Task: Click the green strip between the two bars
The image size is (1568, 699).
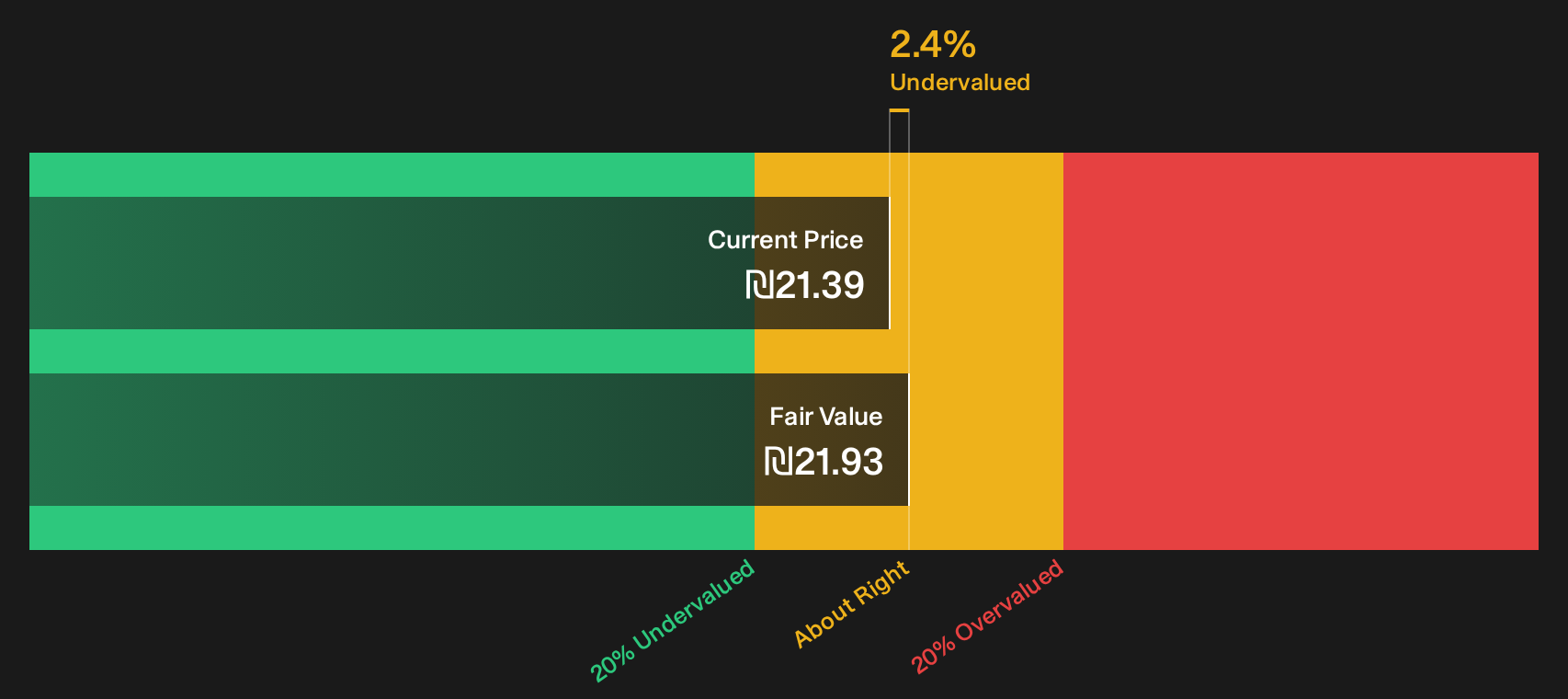Action: tap(392, 351)
